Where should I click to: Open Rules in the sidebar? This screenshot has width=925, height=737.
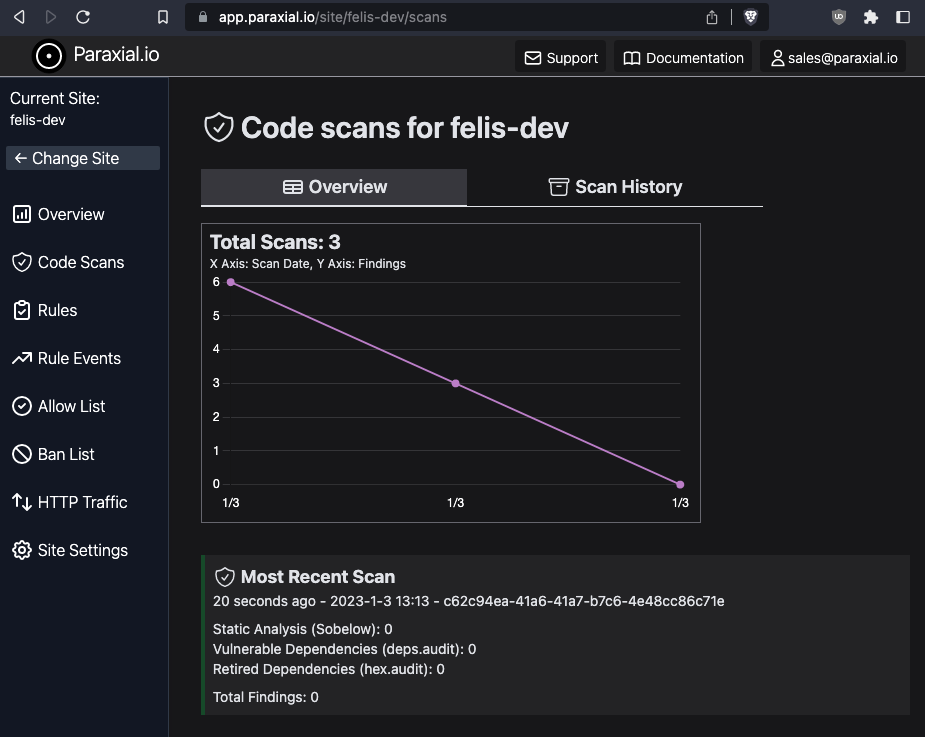[57, 310]
